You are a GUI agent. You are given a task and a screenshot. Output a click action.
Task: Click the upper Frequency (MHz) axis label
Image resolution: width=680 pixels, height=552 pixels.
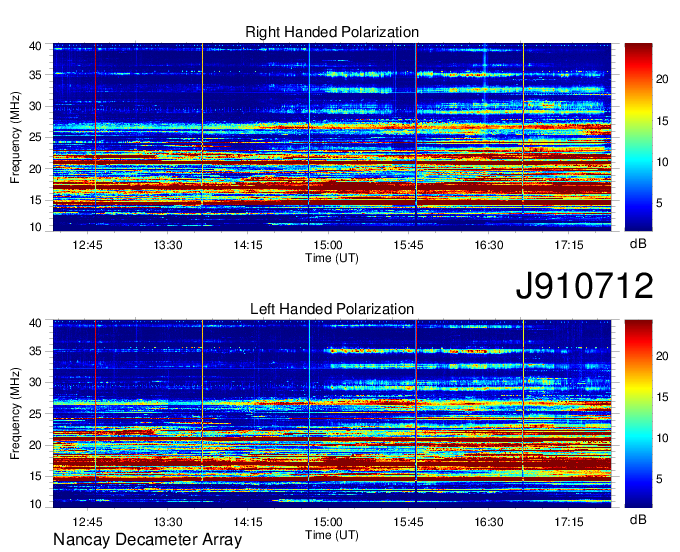15,137
